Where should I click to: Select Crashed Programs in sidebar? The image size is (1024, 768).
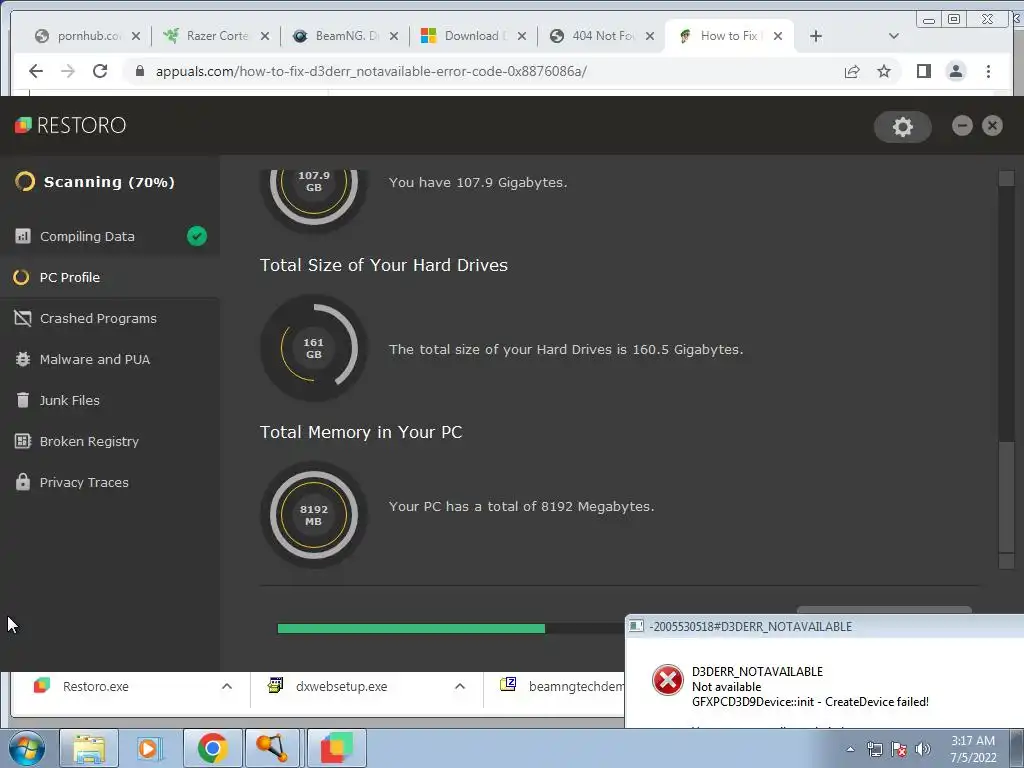(x=110, y=319)
